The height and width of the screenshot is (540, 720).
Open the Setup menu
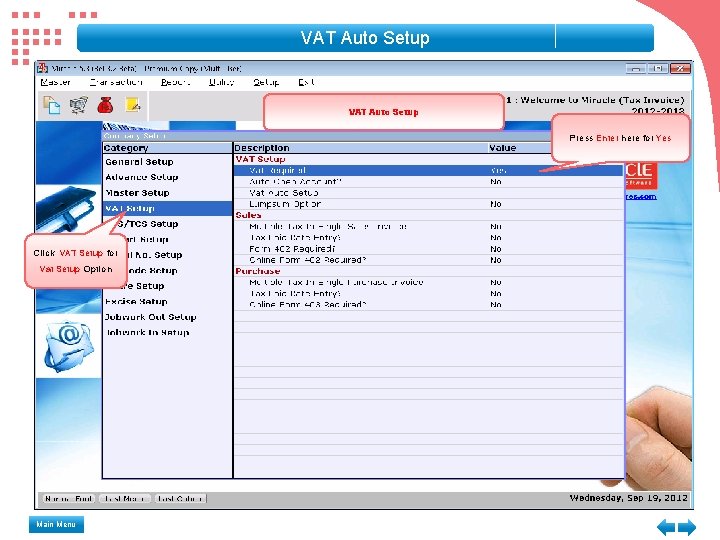click(x=266, y=82)
